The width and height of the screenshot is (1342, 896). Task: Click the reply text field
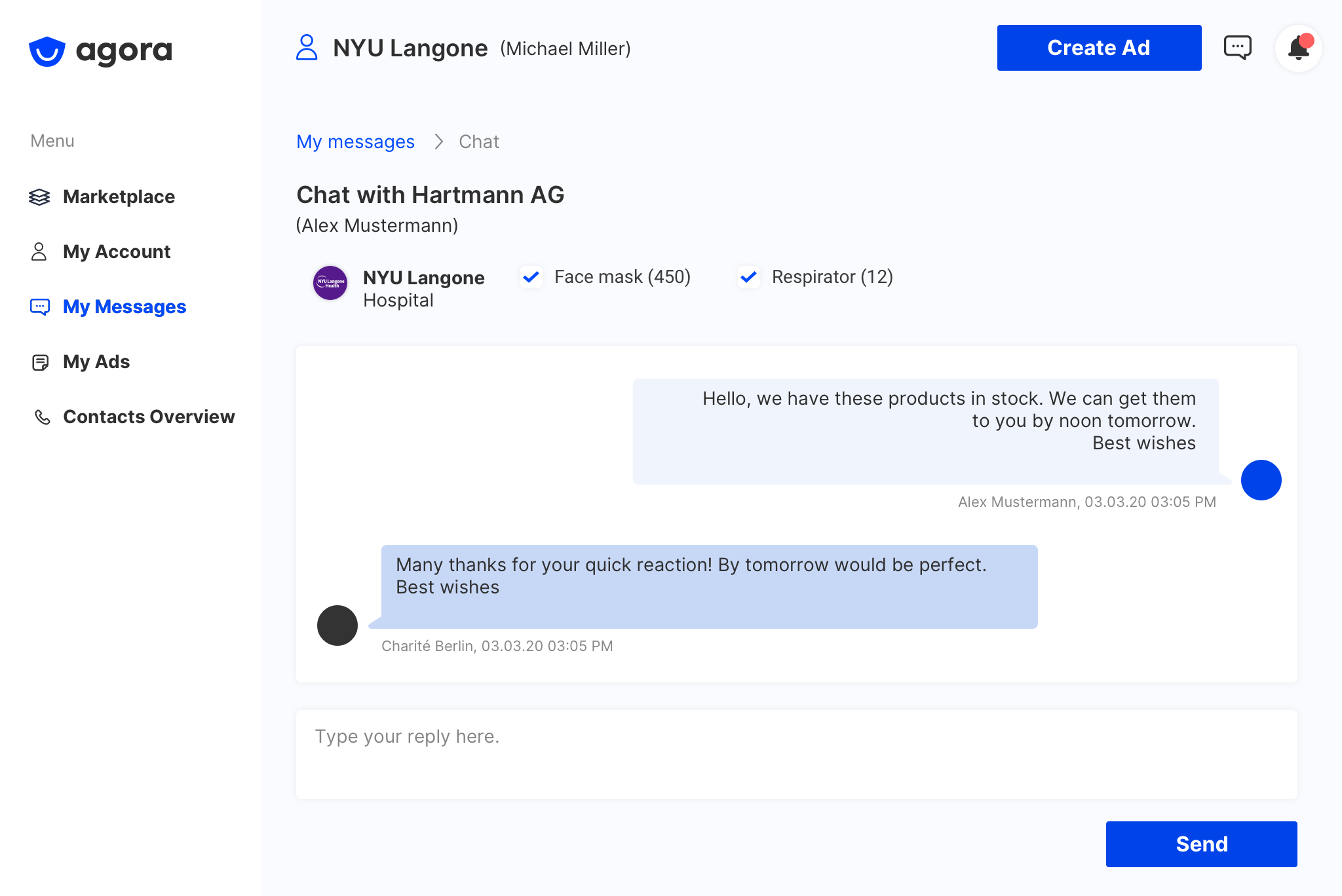[x=796, y=754]
